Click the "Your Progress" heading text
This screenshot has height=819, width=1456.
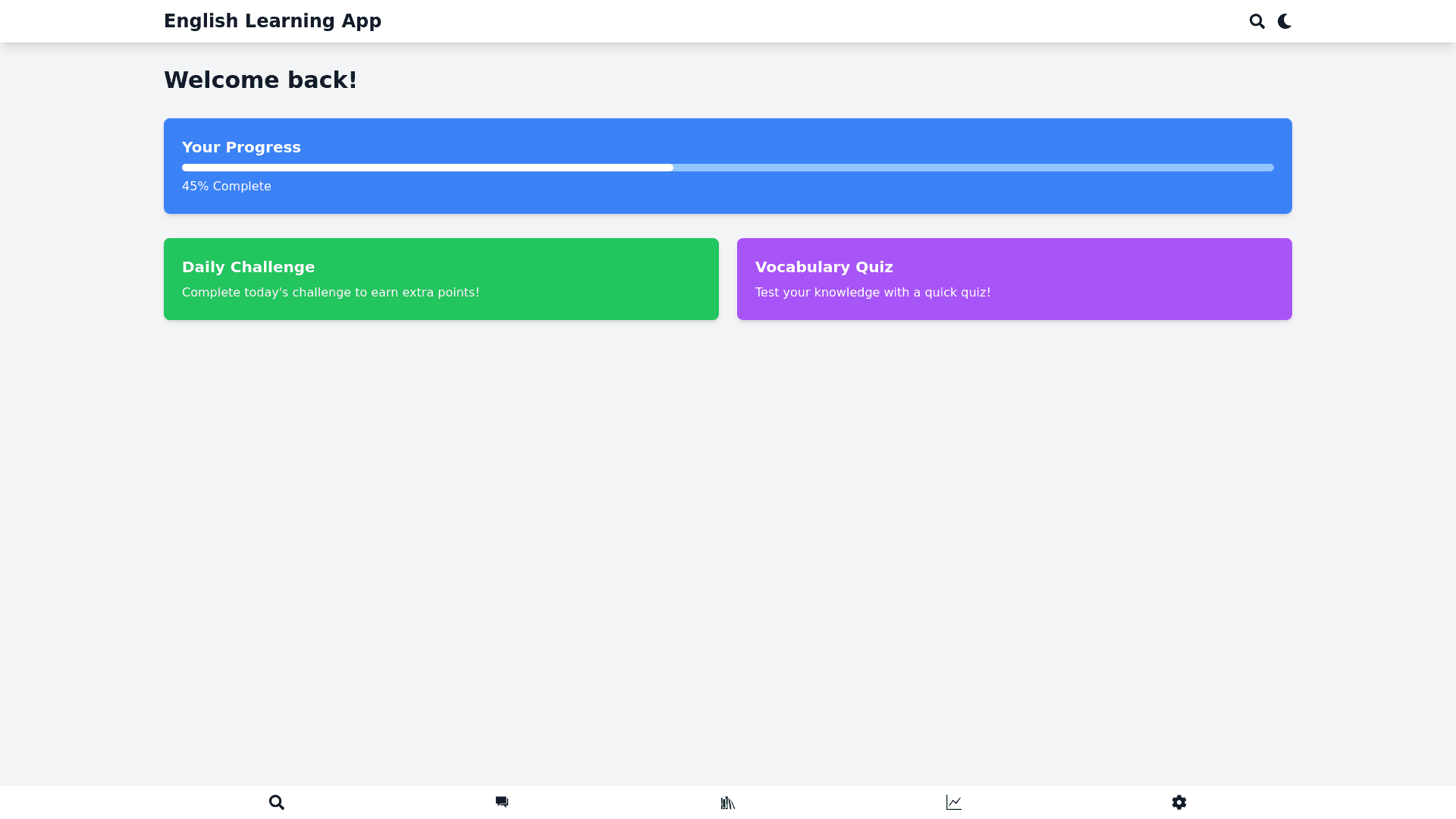point(241,147)
